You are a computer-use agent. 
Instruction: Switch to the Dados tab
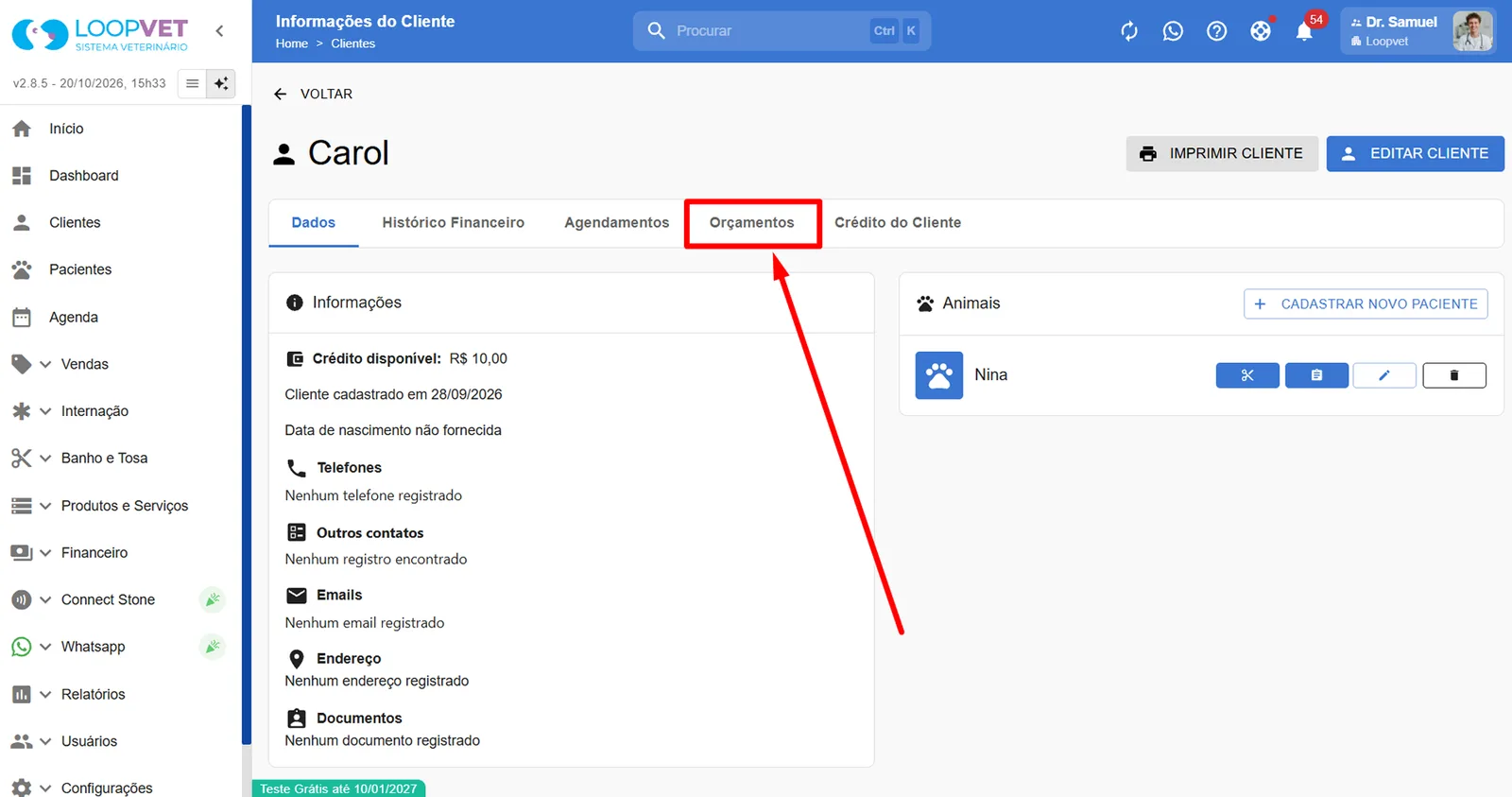click(x=314, y=223)
